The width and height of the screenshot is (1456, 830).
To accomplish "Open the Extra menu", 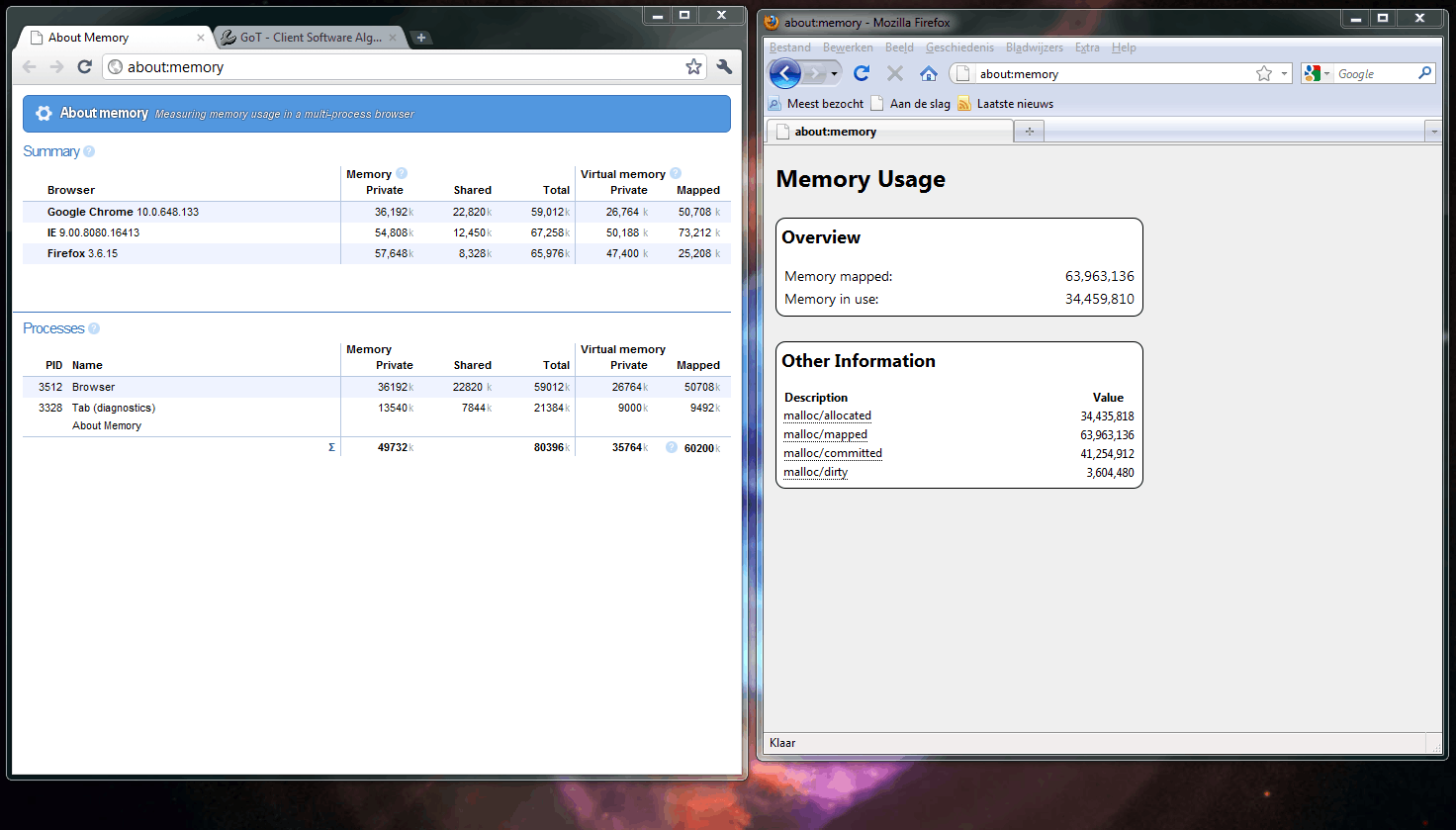I will point(1087,47).
